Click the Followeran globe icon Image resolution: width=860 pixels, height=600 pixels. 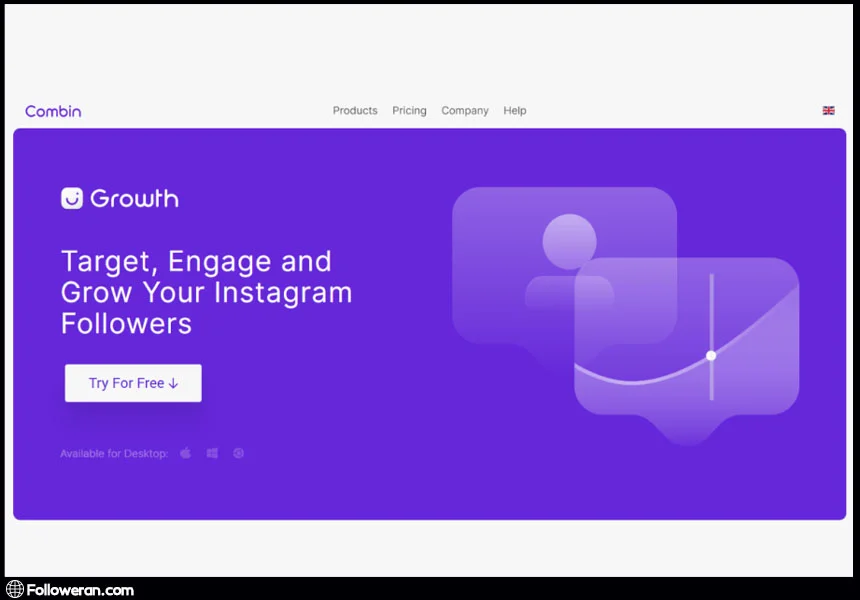(14, 590)
